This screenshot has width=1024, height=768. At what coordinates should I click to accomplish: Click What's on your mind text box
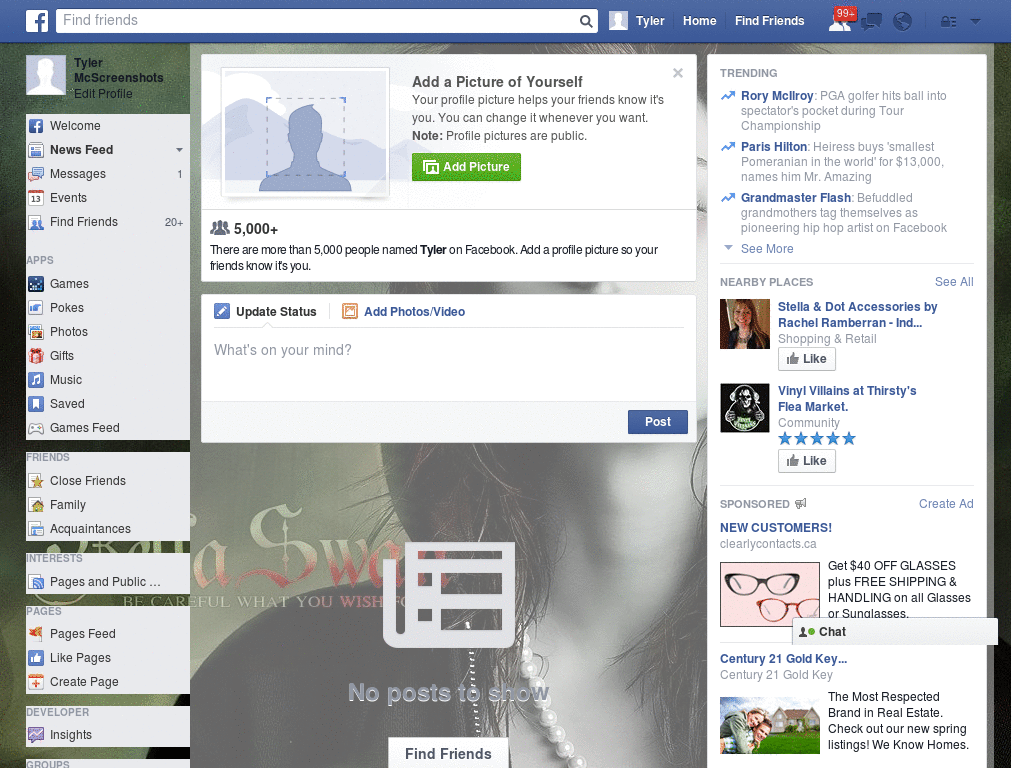(x=449, y=366)
